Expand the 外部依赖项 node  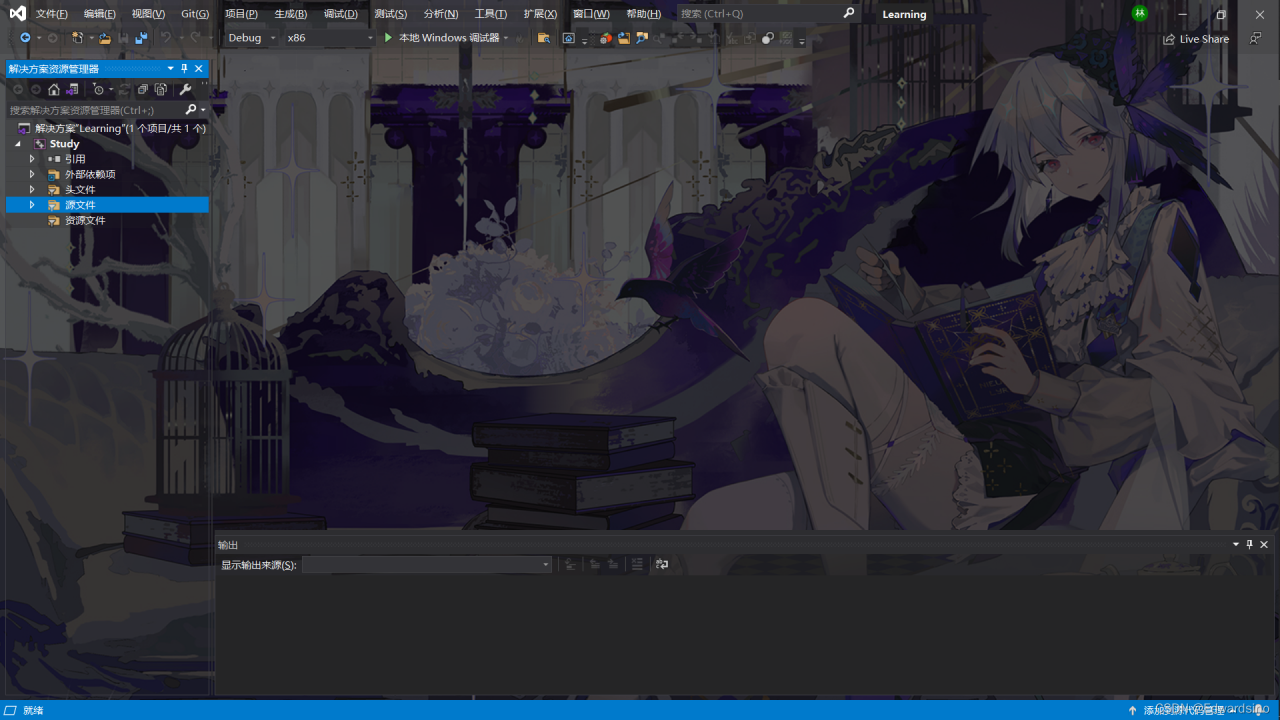point(32,174)
